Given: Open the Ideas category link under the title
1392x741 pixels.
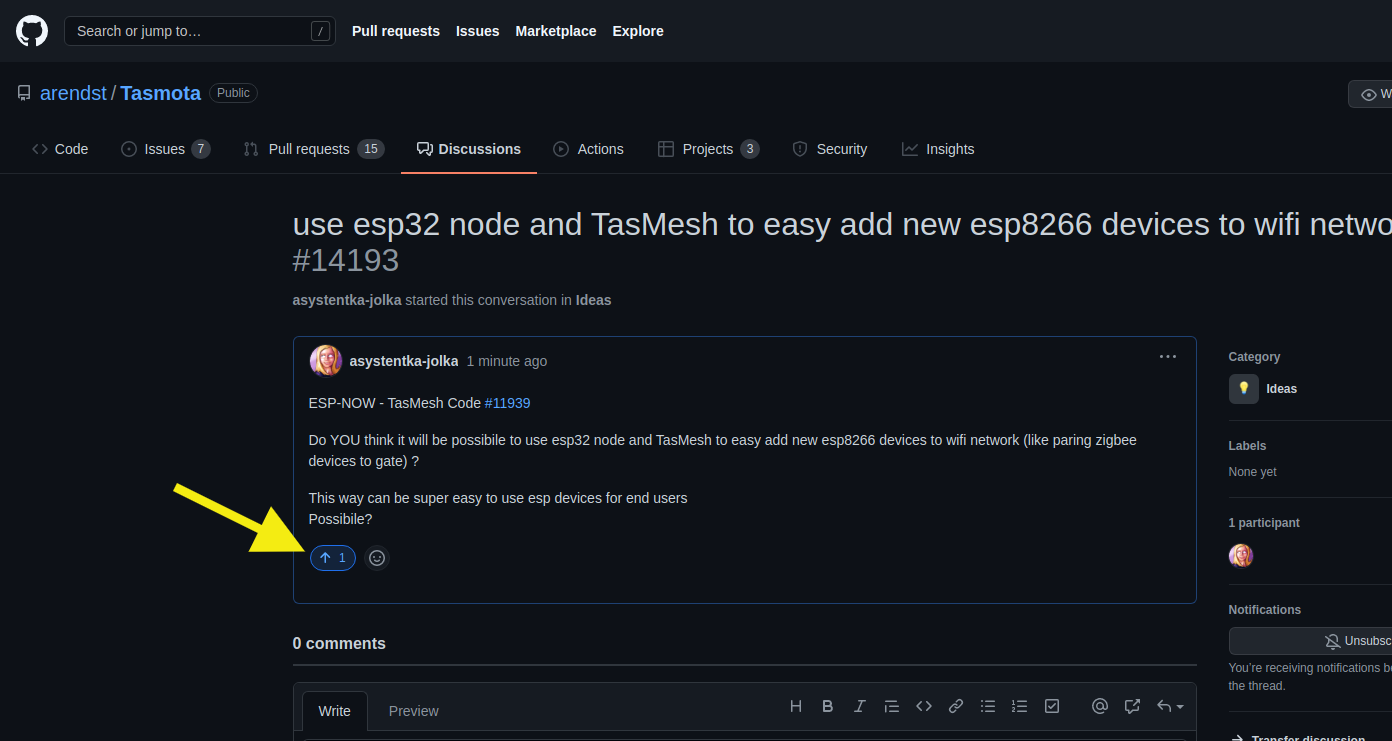Looking at the screenshot, I should pos(593,300).
